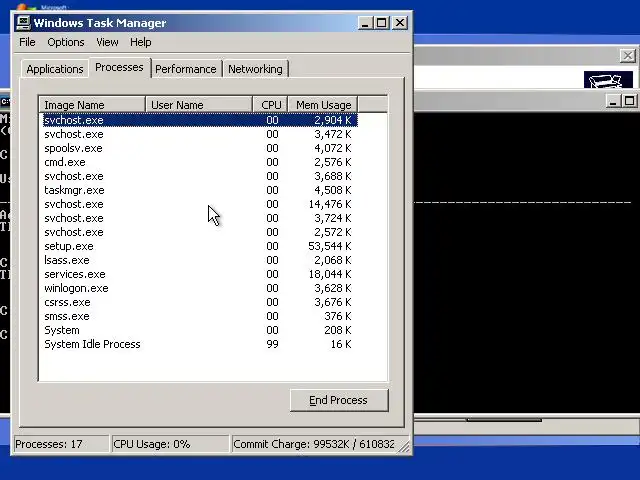Image resolution: width=640 pixels, height=480 pixels.
Task: Minimize the command prompt window behind
Action: pyautogui.click(x=612, y=101)
